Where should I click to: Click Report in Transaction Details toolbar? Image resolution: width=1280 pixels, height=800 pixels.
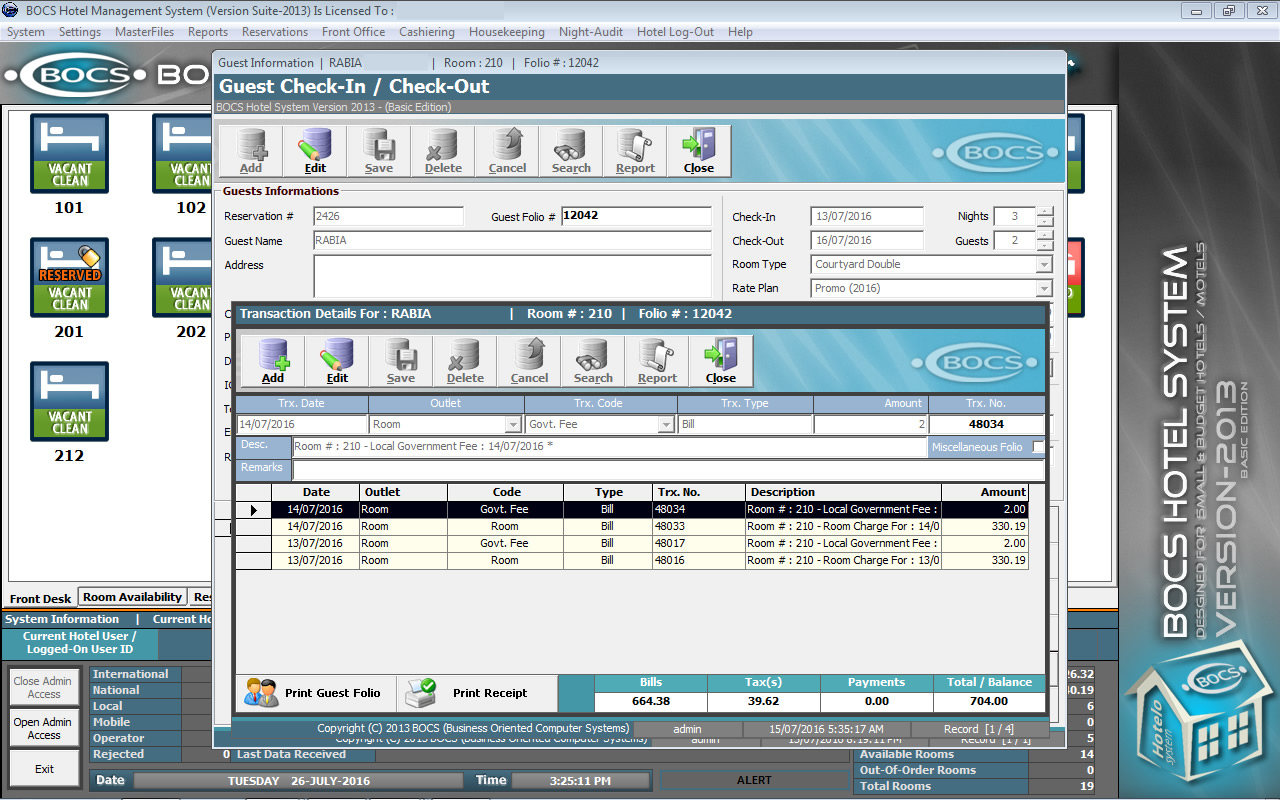(657, 361)
